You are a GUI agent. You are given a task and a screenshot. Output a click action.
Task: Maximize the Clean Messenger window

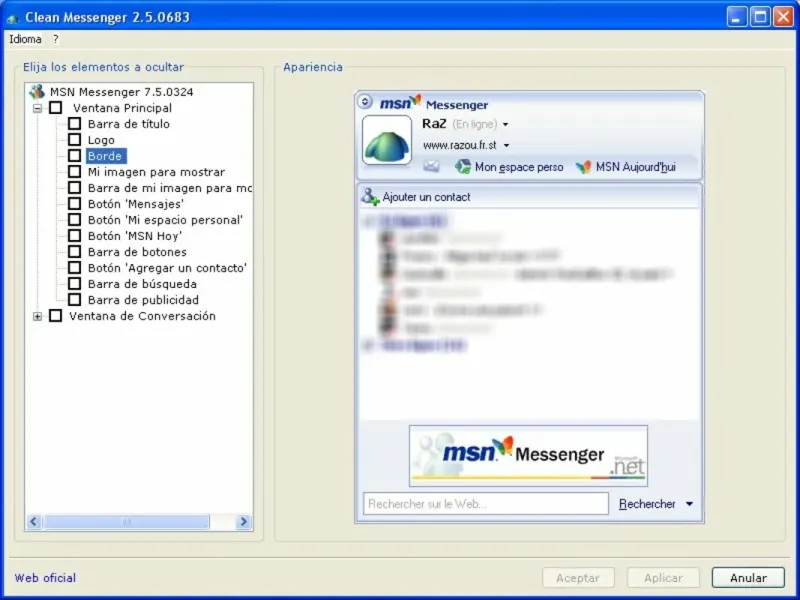click(x=760, y=17)
